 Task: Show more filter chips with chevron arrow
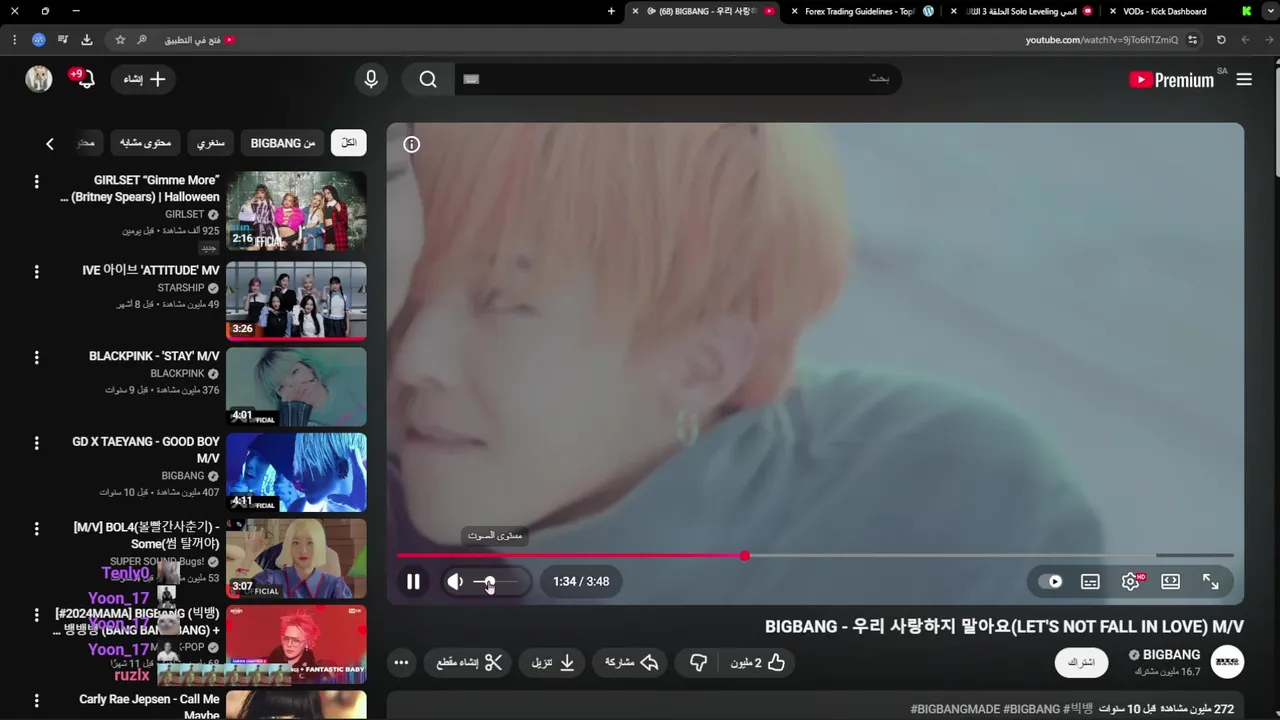(x=49, y=144)
